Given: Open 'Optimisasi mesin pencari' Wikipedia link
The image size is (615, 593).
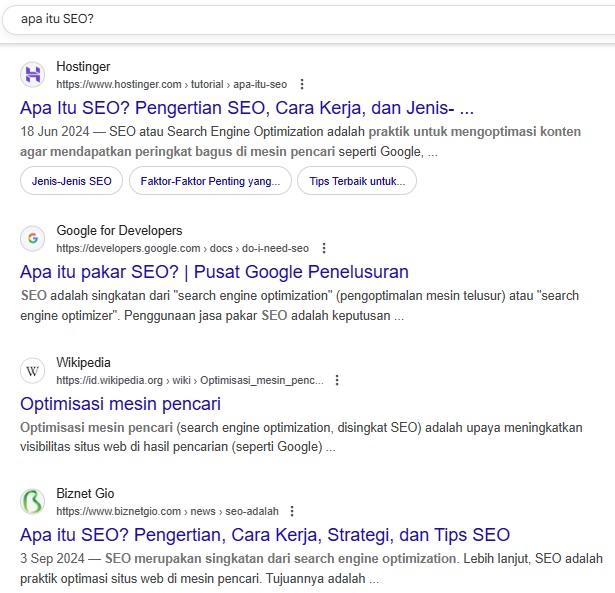Looking at the screenshot, I should coord(120,404).
